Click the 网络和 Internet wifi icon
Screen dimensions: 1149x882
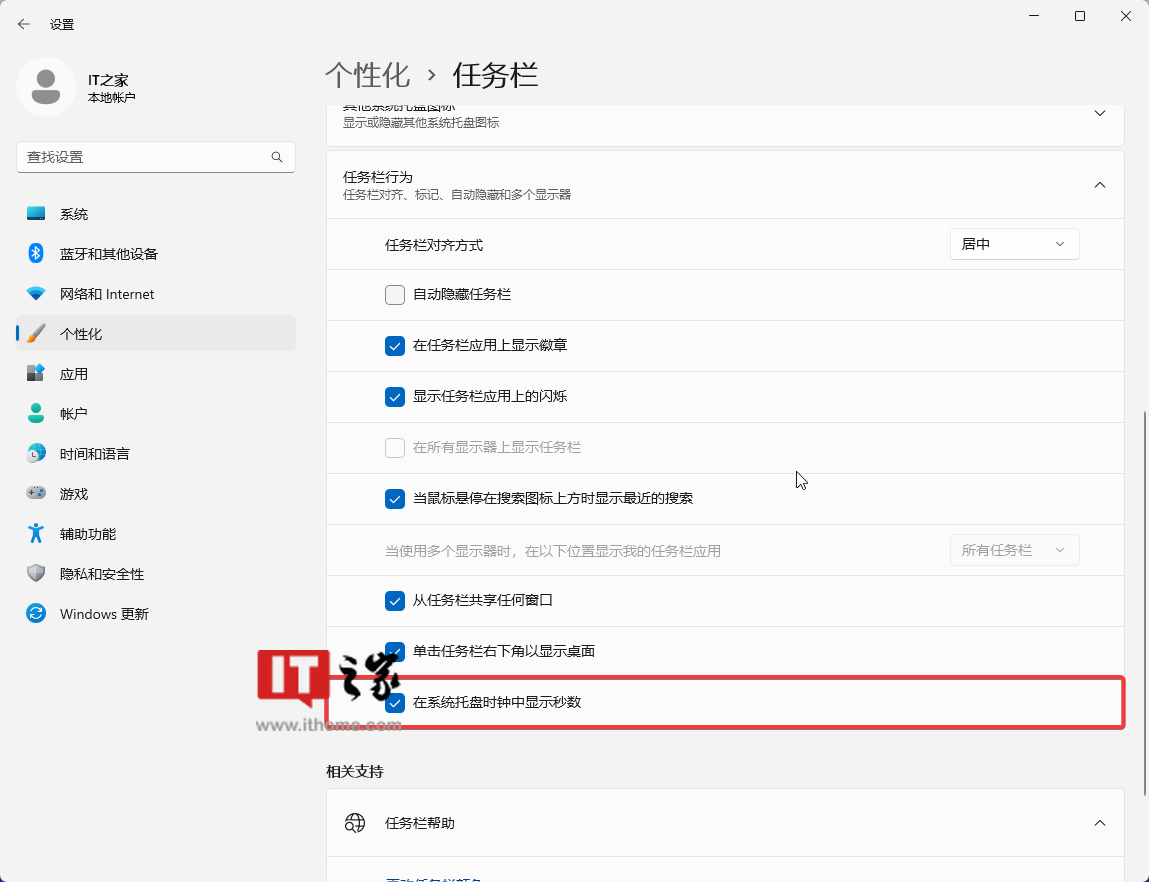pos(36,294)
